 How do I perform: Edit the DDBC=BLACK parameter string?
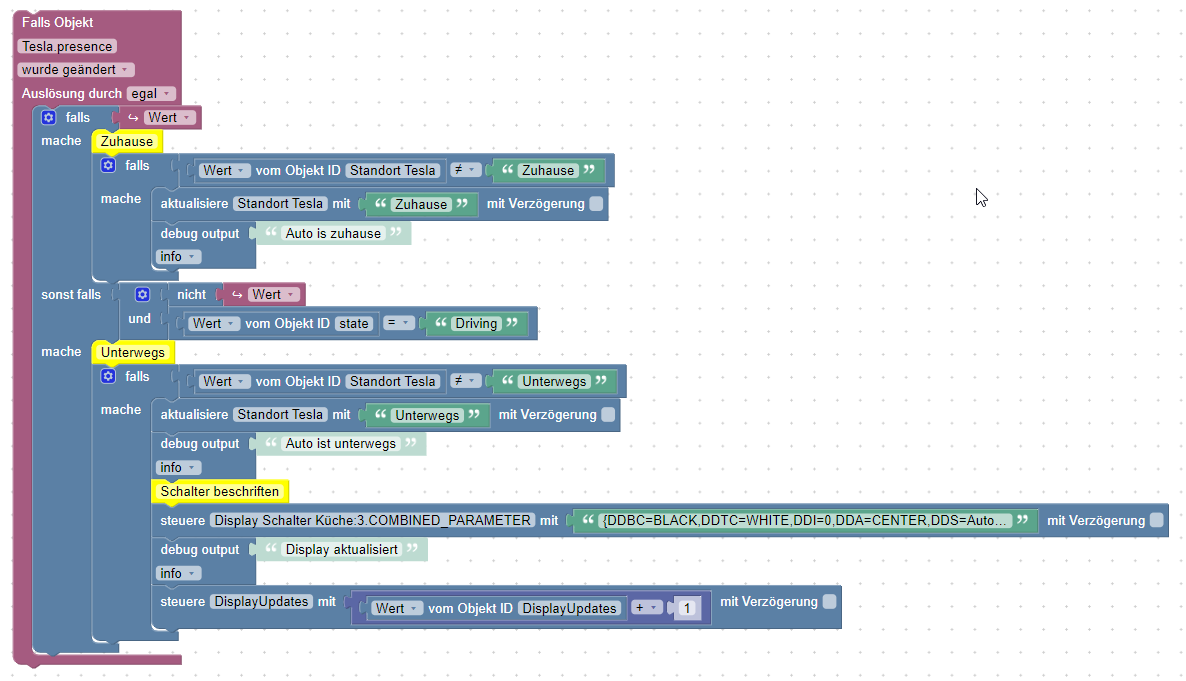coord(805,520)
